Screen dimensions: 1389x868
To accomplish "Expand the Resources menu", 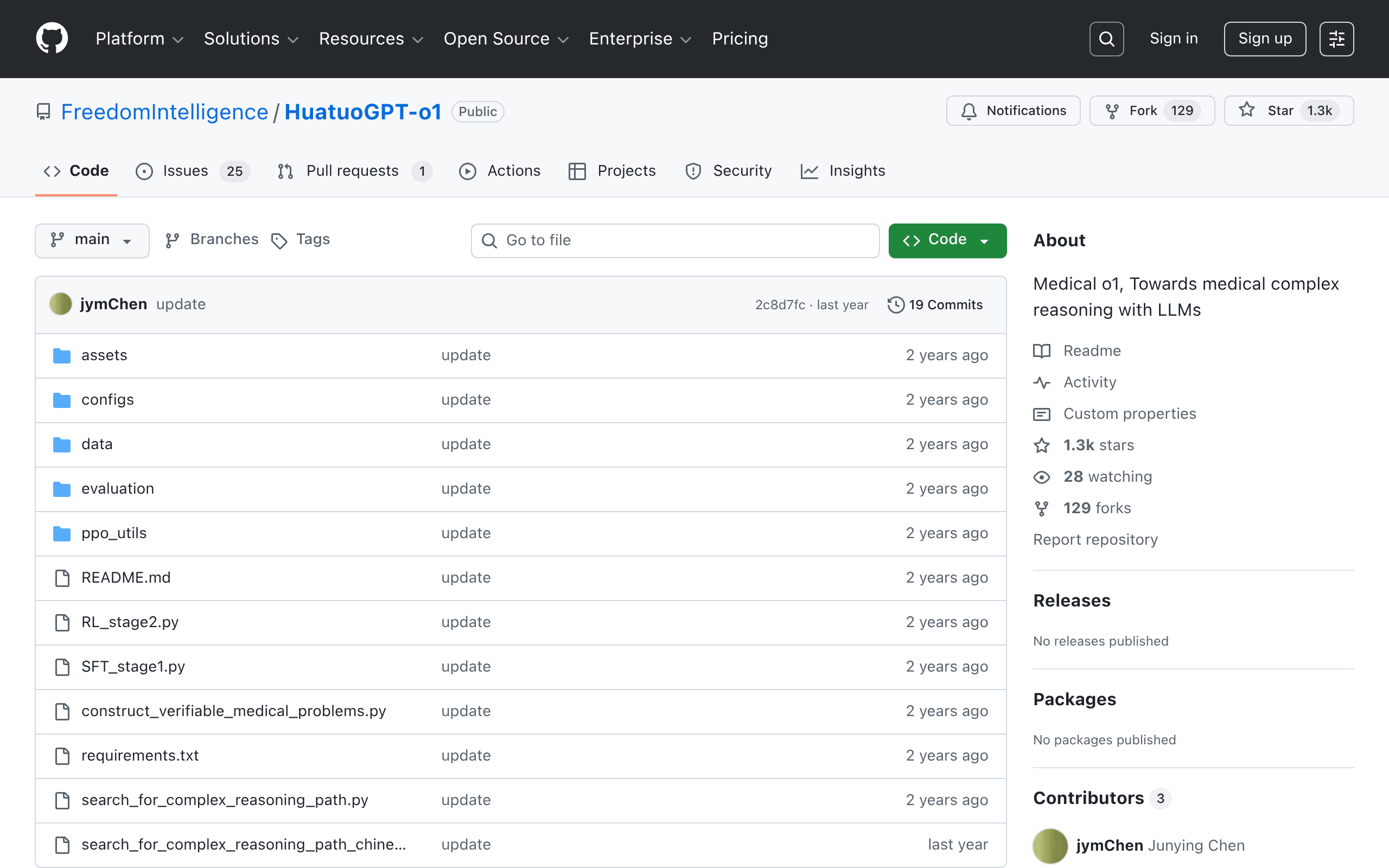I will coord(371,39).
